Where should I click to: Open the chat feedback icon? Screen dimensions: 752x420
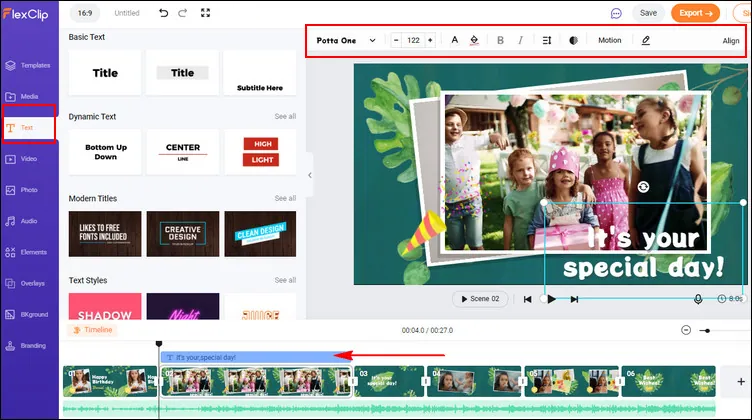(x=616, y=13)
